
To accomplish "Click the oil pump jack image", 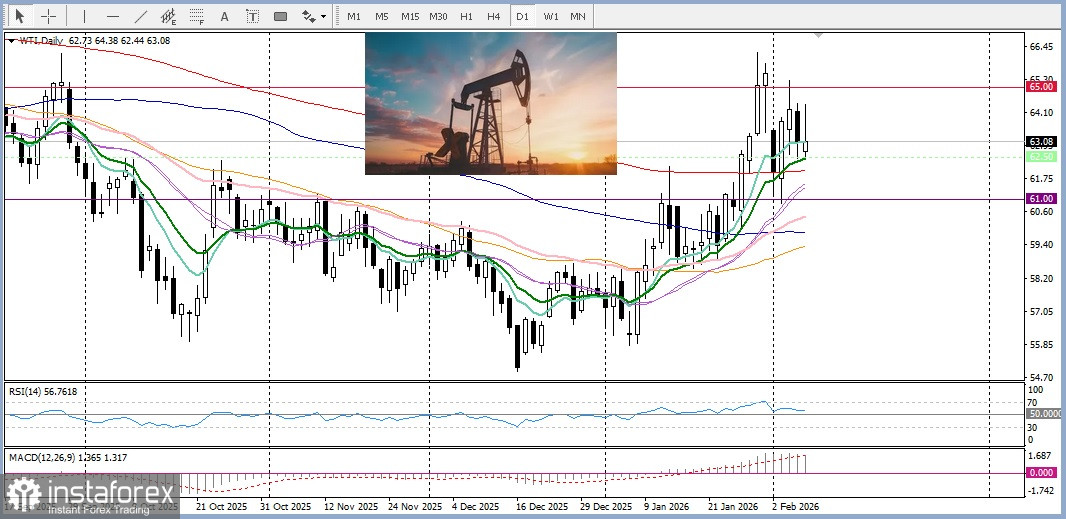I will pyautogui.click(x=490, y=103).
